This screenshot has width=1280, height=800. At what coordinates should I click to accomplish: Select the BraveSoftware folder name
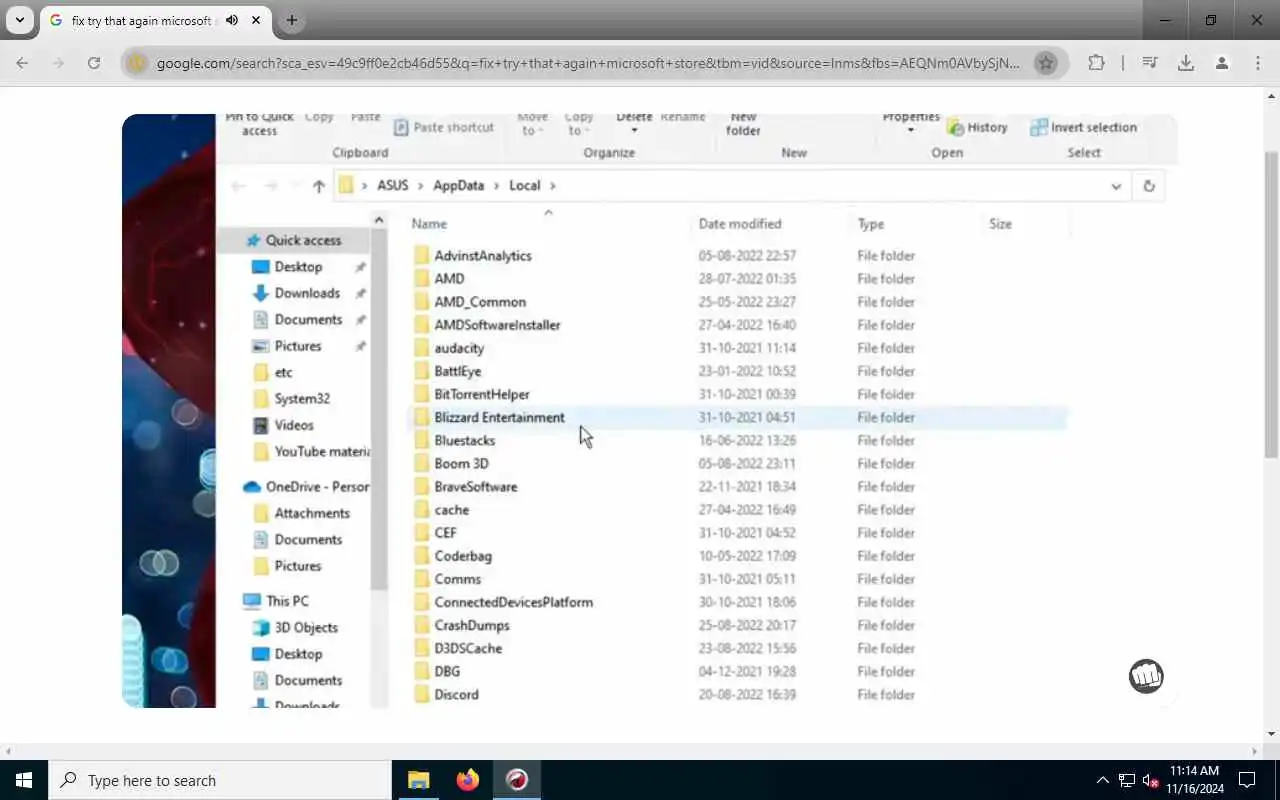(x=476, y=487)
